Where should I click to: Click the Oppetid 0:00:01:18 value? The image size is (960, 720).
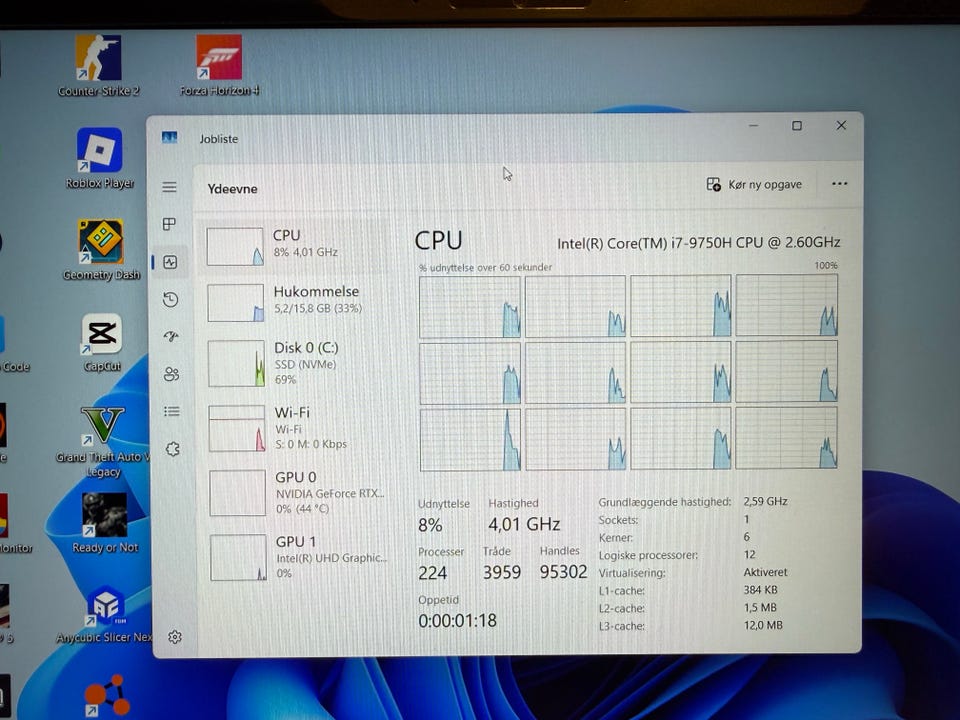pos(457,621)
